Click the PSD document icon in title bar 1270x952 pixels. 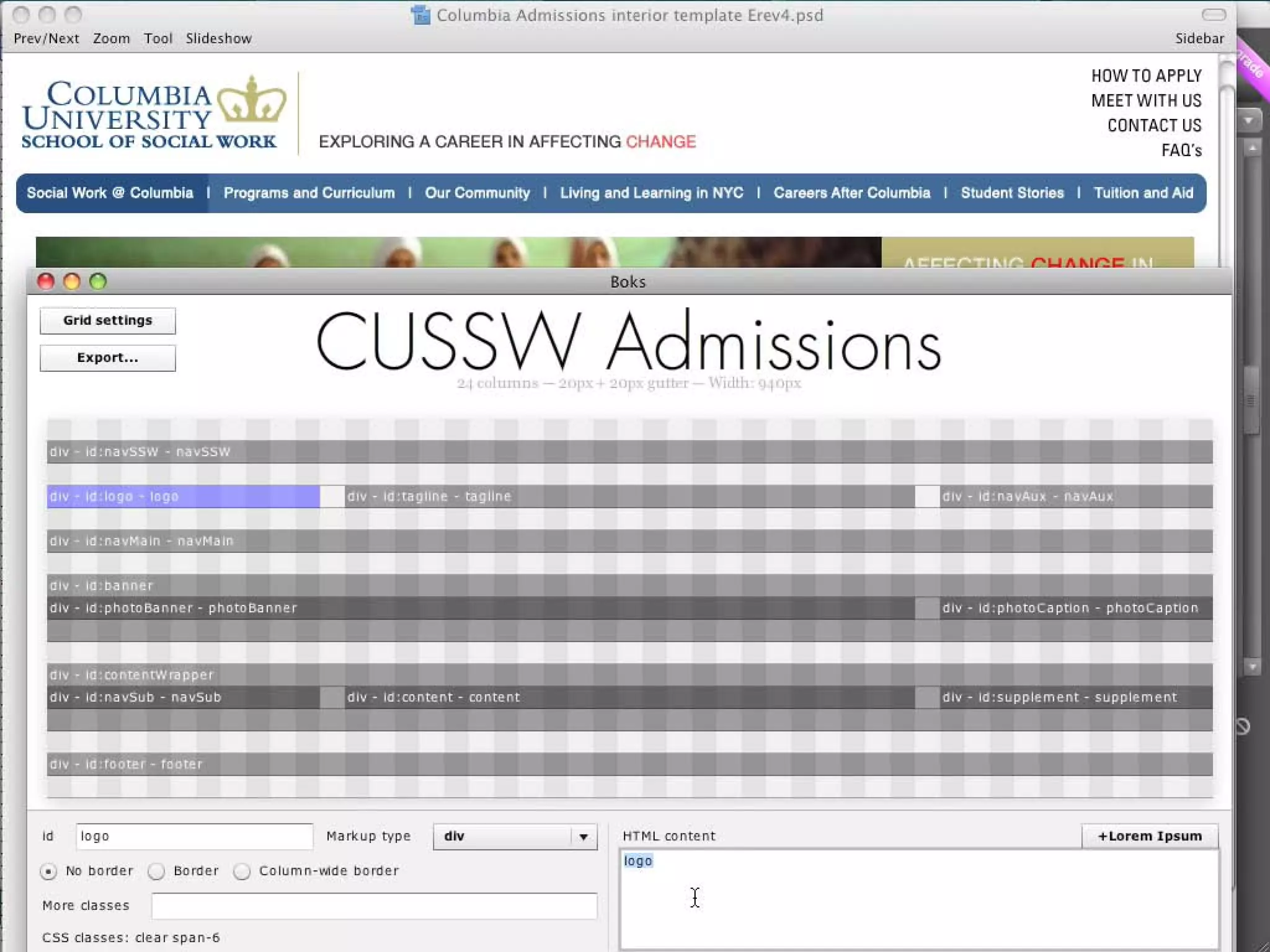coord(420,15)
